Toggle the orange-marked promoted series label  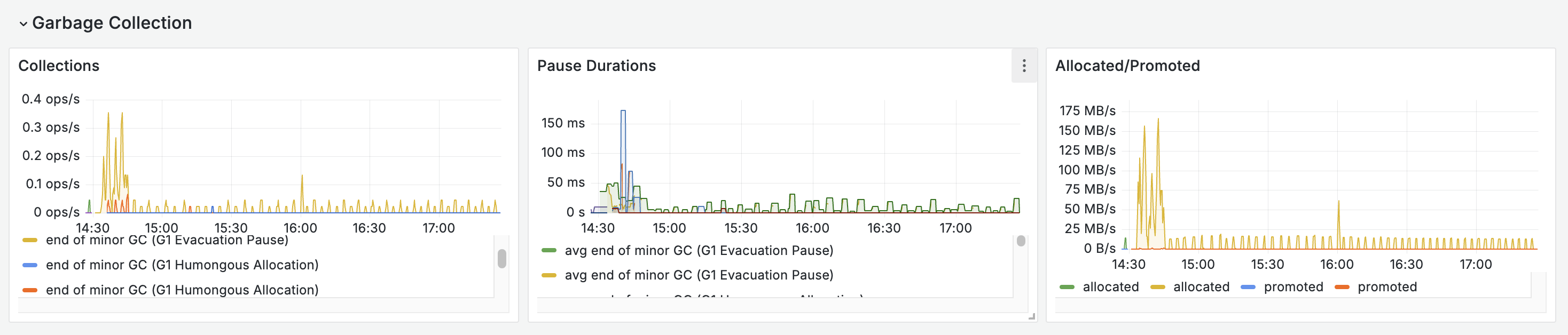click(x=1387, y=287)
